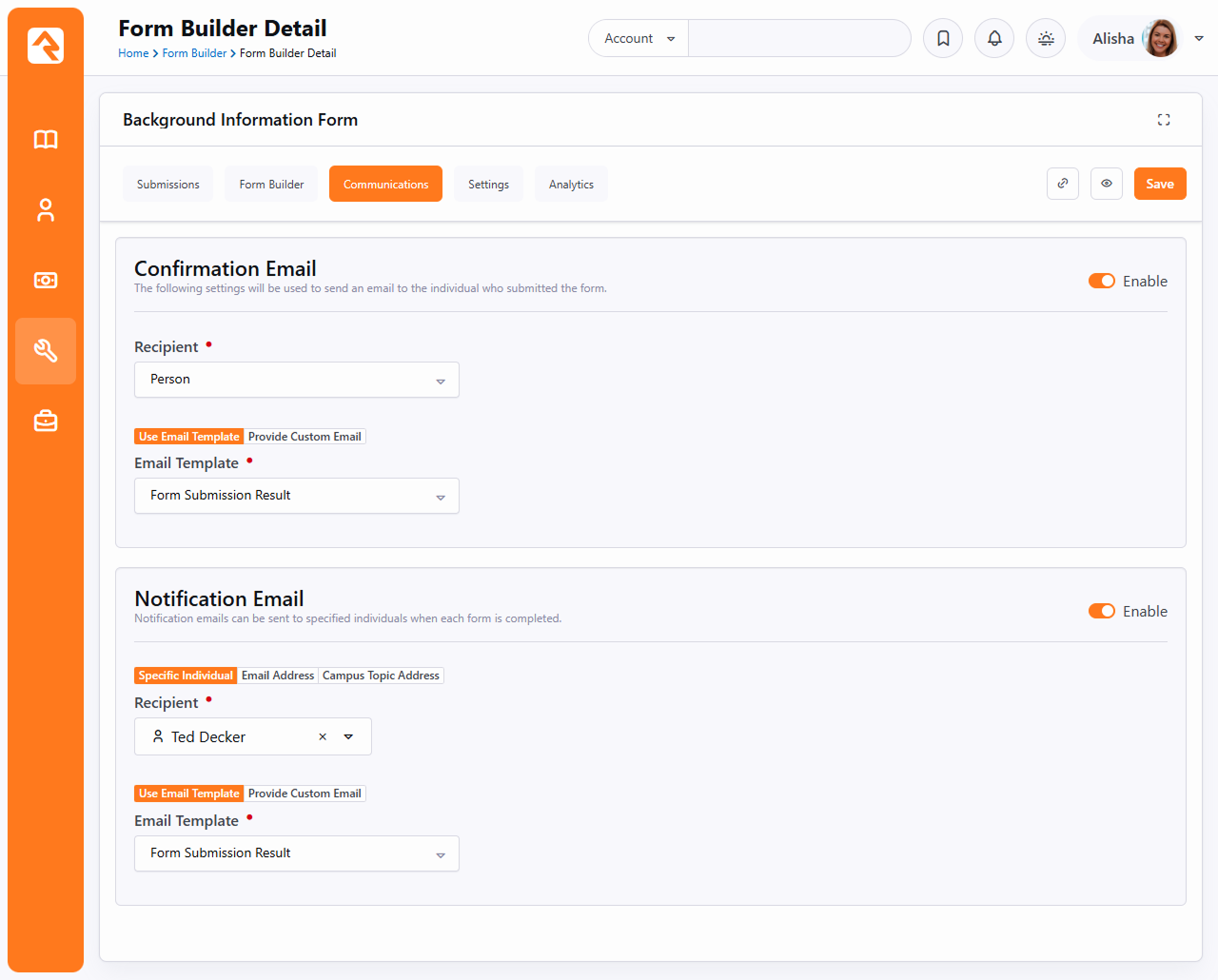1218x980 pixels.
Task: Open the Person recipient dropdown
Action: pyautogui.click(x=297, y=380)
